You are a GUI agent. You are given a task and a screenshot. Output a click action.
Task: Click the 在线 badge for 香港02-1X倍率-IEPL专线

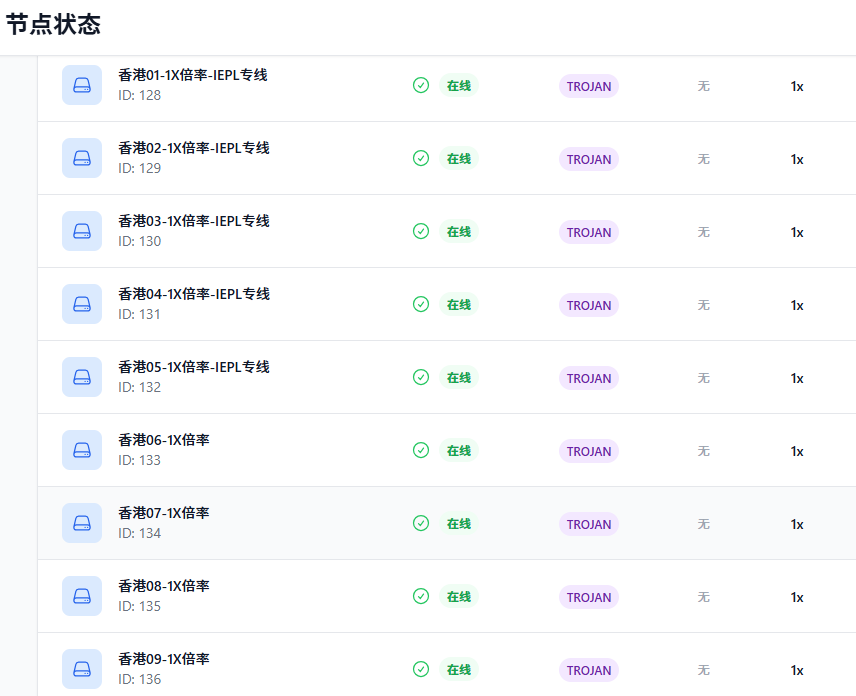[x=459, y=159]
